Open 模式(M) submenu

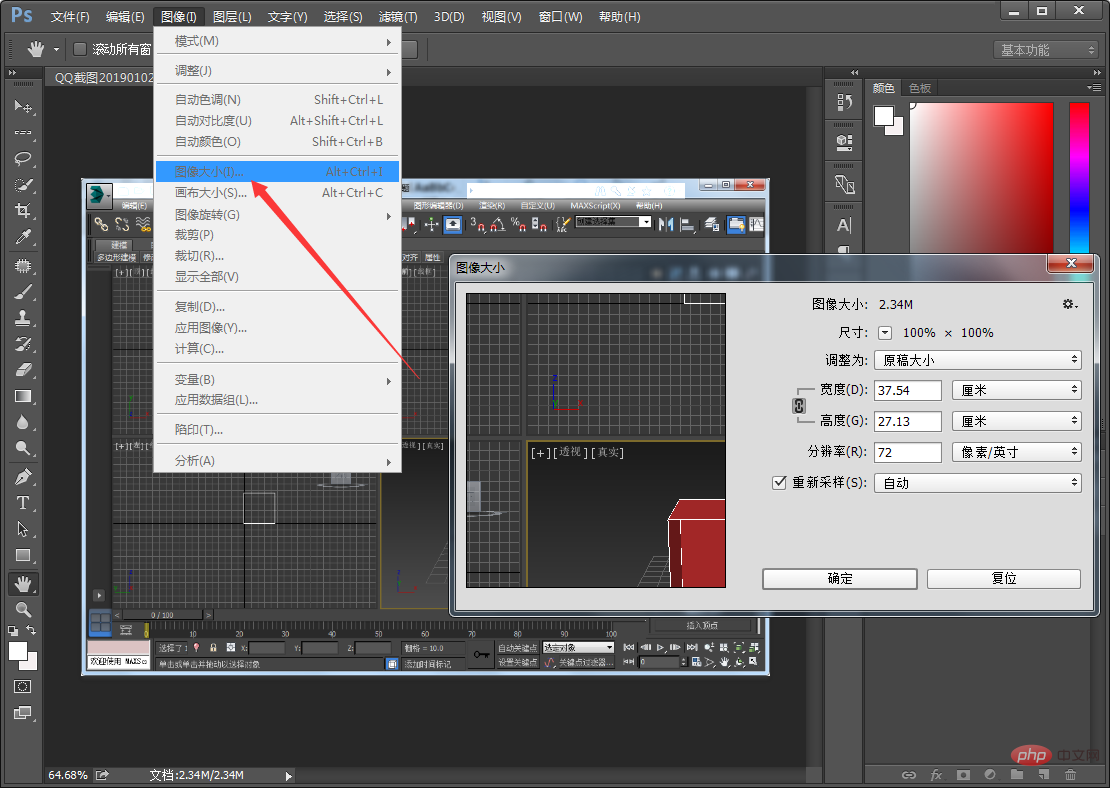[278, 41]
